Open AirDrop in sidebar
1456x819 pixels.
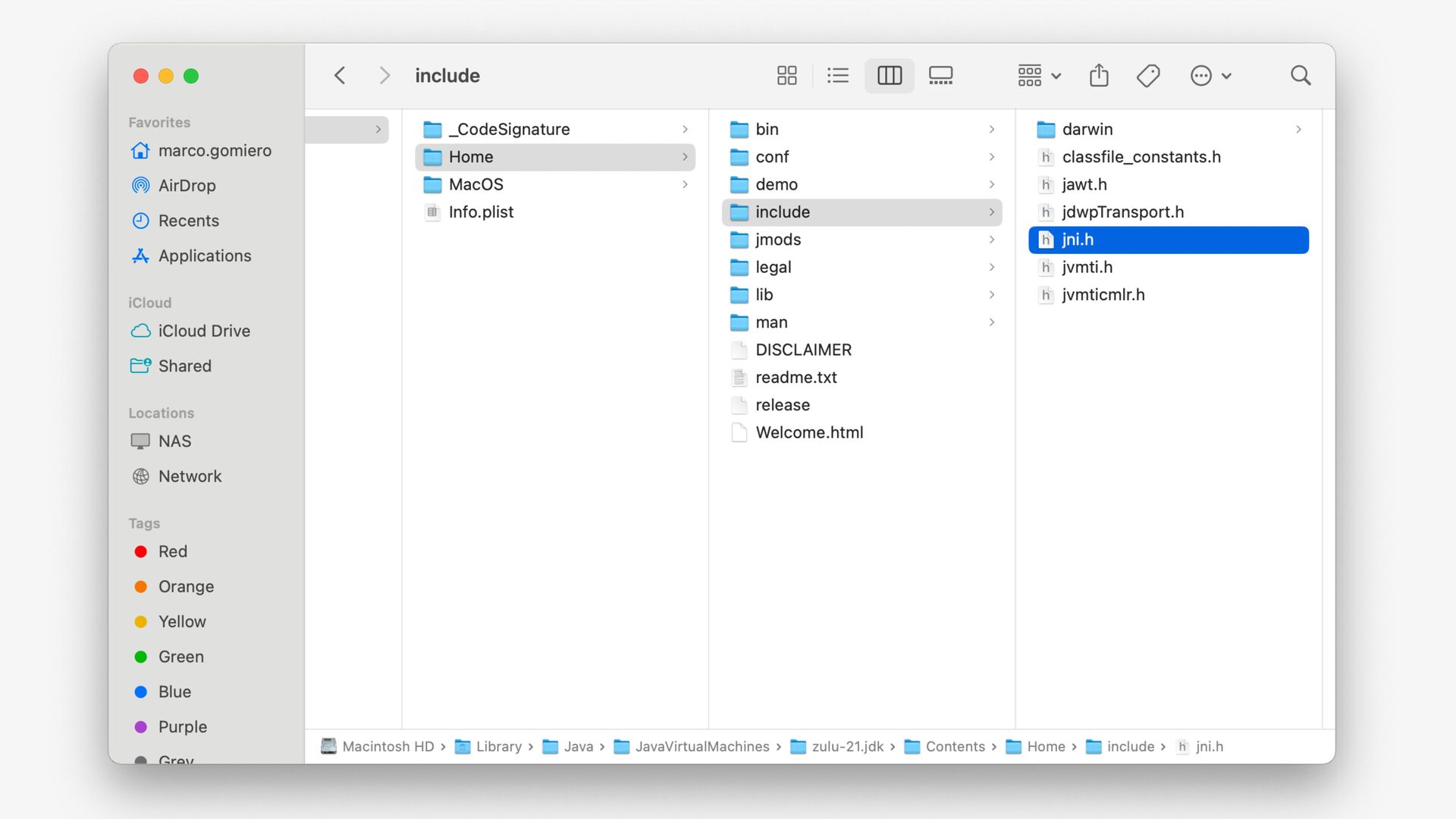tap(187, 185)
